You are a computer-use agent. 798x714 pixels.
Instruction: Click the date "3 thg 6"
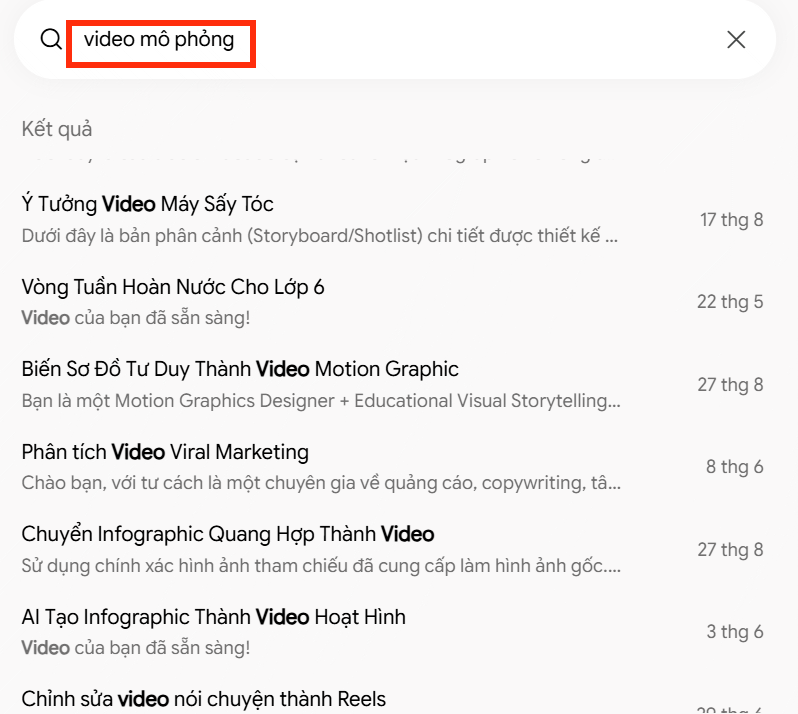pyautogui.click(x=734, y=632)
